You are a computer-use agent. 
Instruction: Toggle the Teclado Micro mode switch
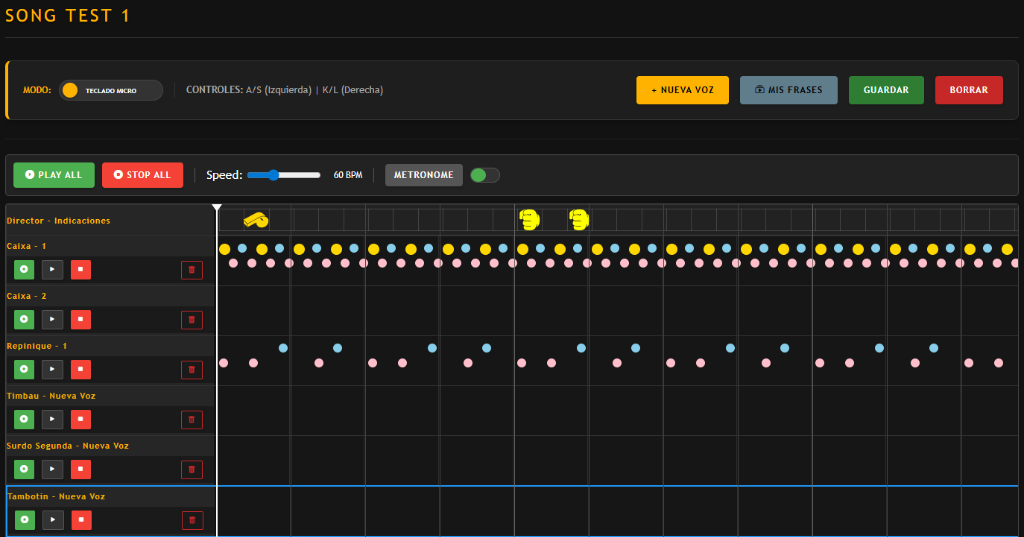pos(110,90)
